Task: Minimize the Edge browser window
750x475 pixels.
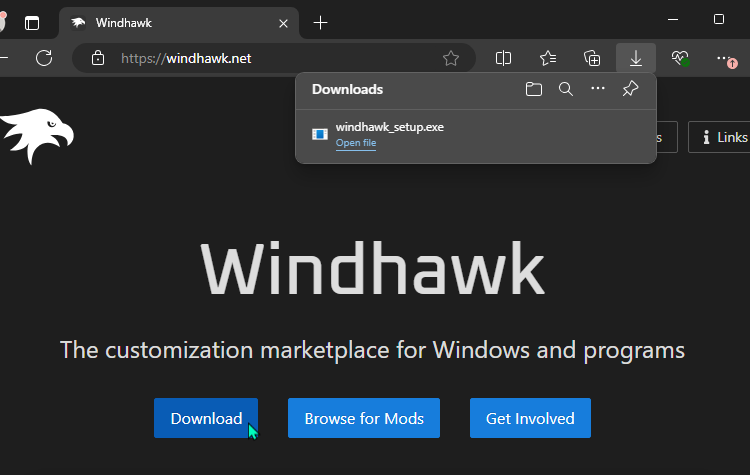Action: tap(673, 20)
